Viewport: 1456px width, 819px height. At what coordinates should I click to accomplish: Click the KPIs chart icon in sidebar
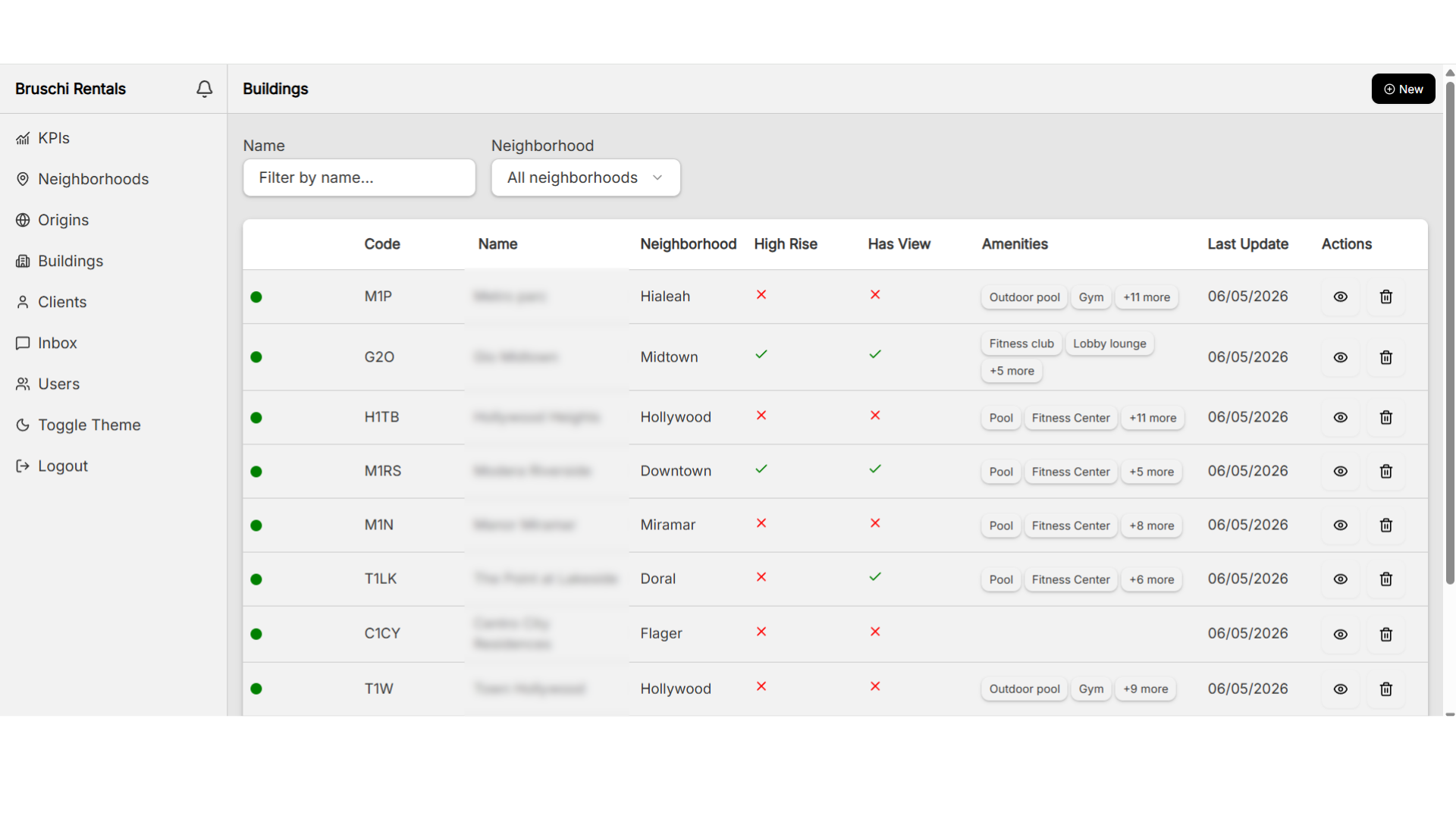click(x=23, y=138)
